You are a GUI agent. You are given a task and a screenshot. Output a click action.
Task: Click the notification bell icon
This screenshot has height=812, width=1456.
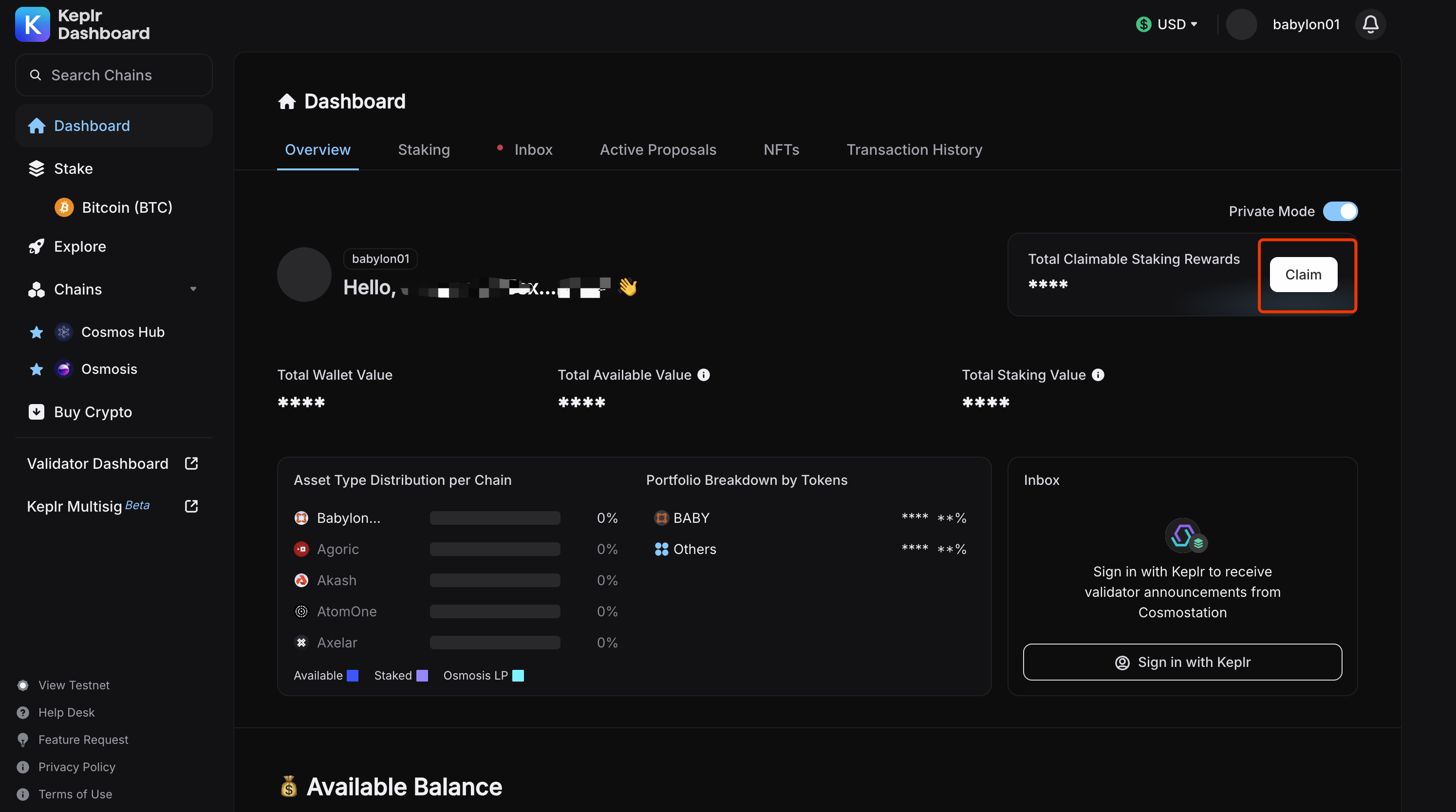coord(1370,24)
